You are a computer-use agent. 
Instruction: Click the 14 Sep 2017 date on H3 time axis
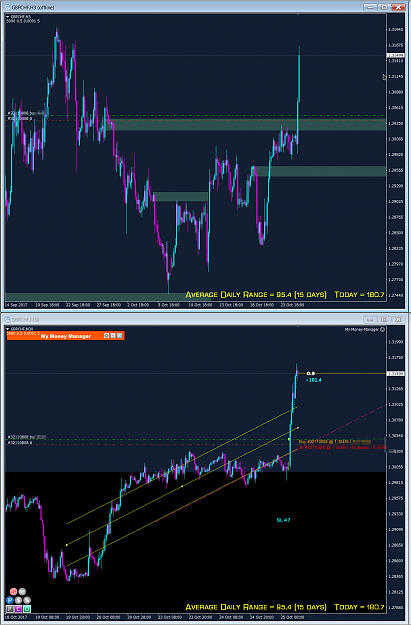(x=16, y=305)
